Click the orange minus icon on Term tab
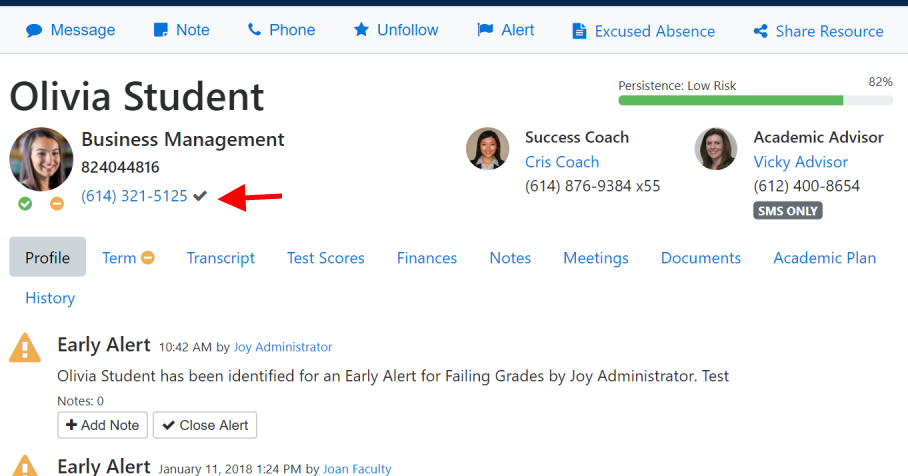This screenshot has height=476, width=908. [148, 258]
